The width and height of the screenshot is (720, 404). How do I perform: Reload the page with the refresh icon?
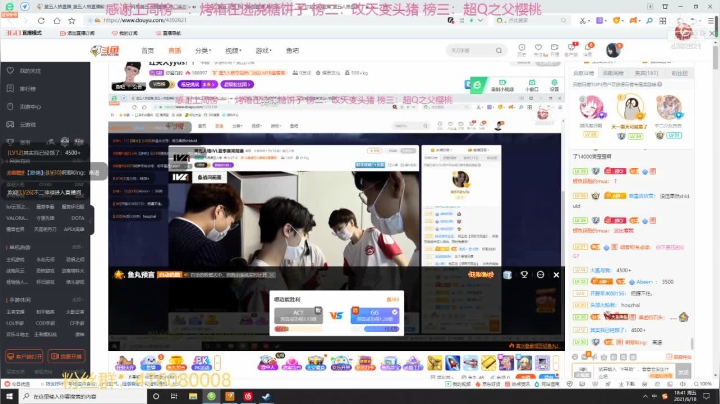(x=41, y=21)
